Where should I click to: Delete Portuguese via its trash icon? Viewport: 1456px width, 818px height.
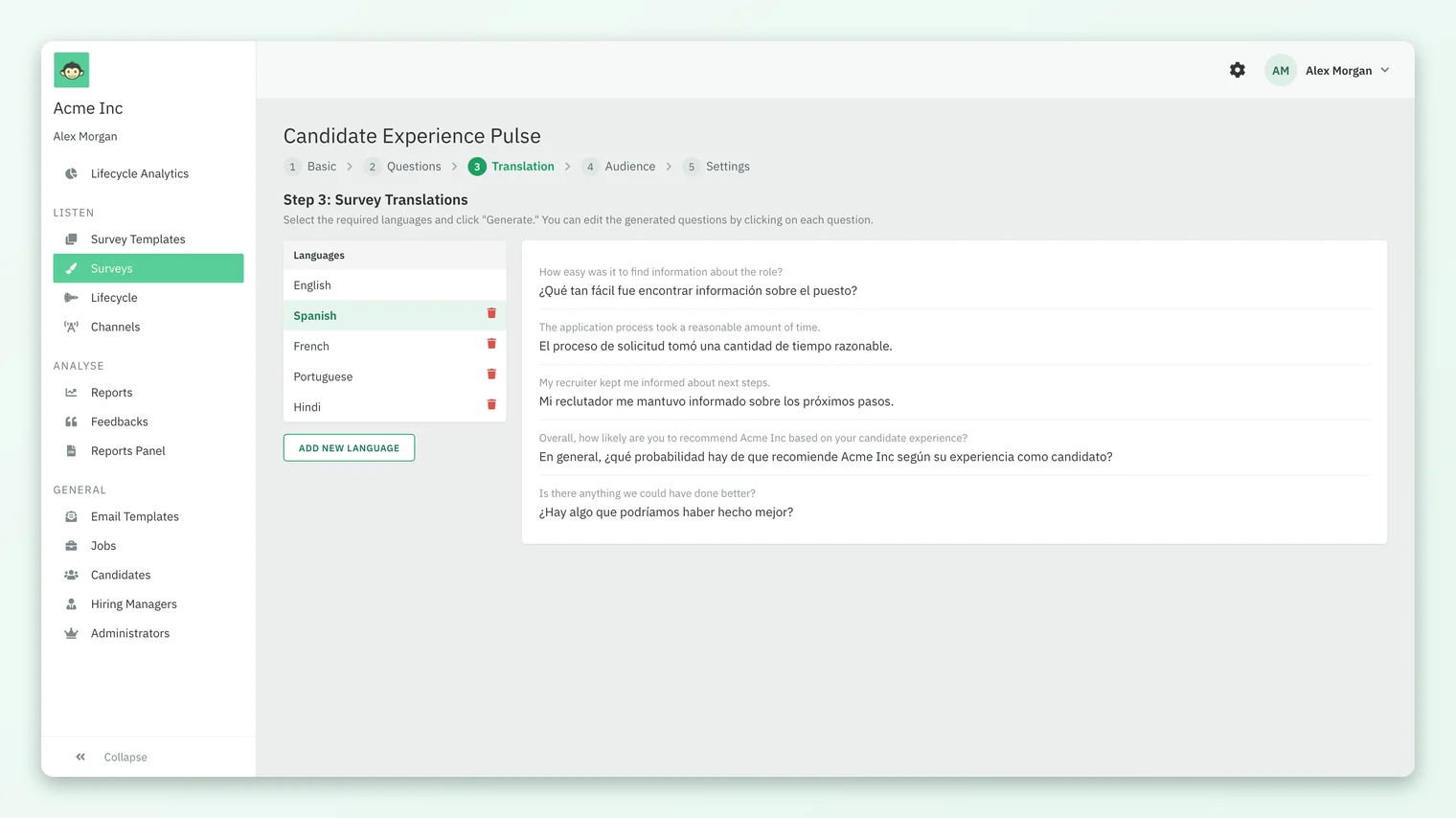[x=491, y=375]
